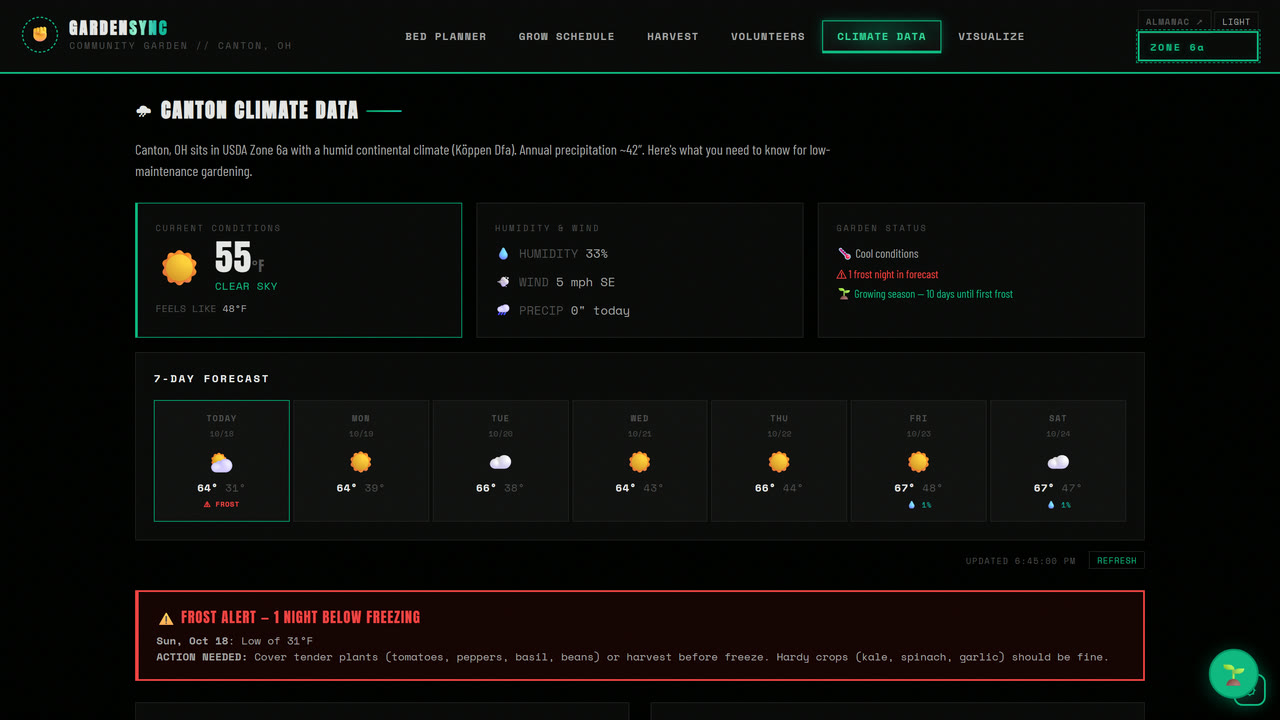Image resolution: width=1280 pixels, height=720 pixels.
Task: Open the Bed Planner tab
Action: [x=446, y=36]
